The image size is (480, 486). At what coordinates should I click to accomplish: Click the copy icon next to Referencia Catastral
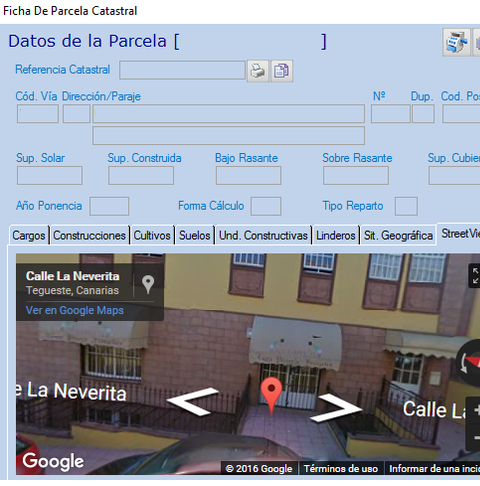point(282,71)
